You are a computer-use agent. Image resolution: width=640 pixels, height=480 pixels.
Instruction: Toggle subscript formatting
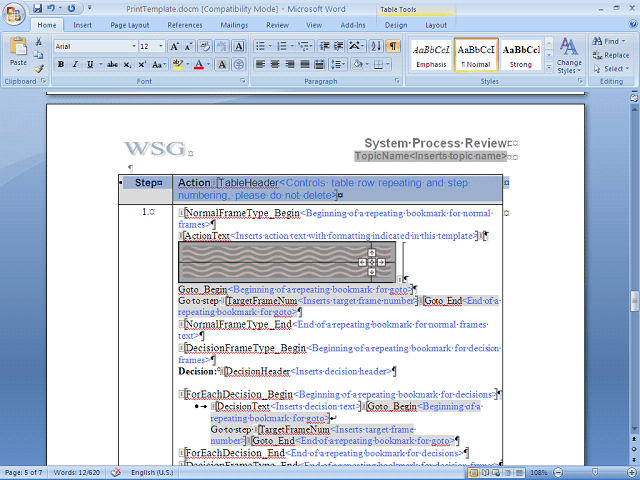(x=127, y=64)
